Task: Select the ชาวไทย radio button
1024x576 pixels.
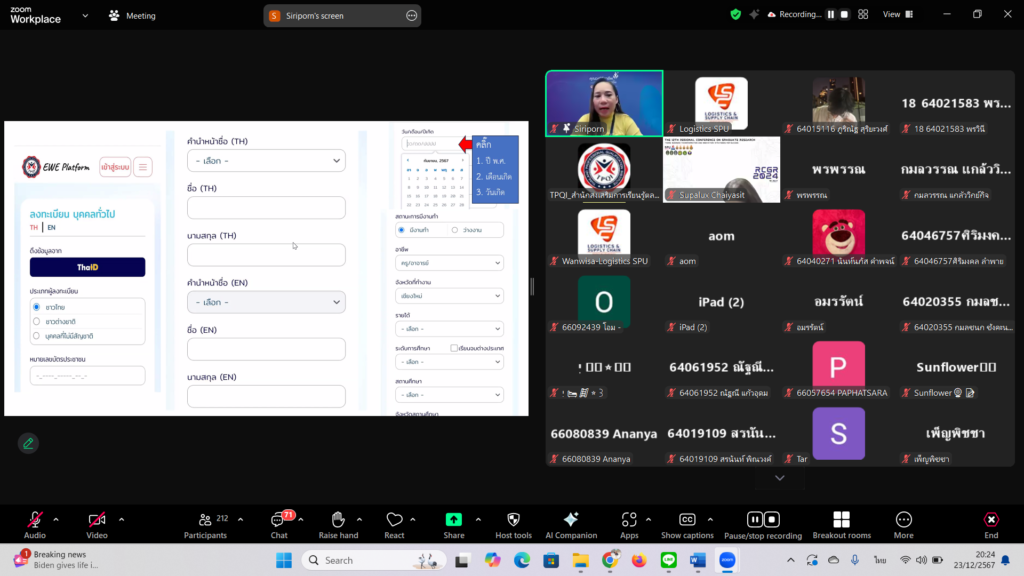Action: click(37, 307)
